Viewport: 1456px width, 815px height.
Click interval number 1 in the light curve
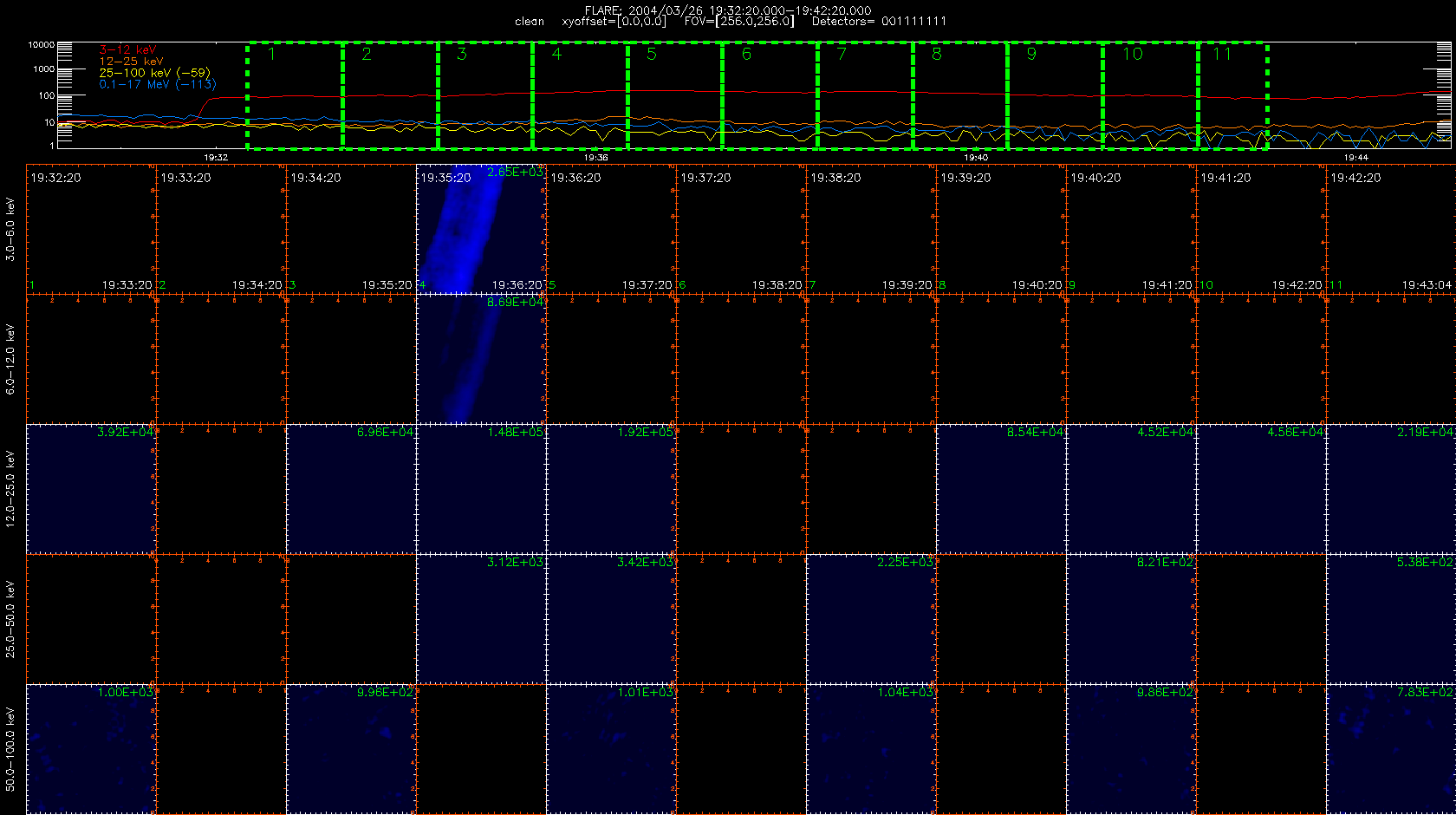click(271, 54)
